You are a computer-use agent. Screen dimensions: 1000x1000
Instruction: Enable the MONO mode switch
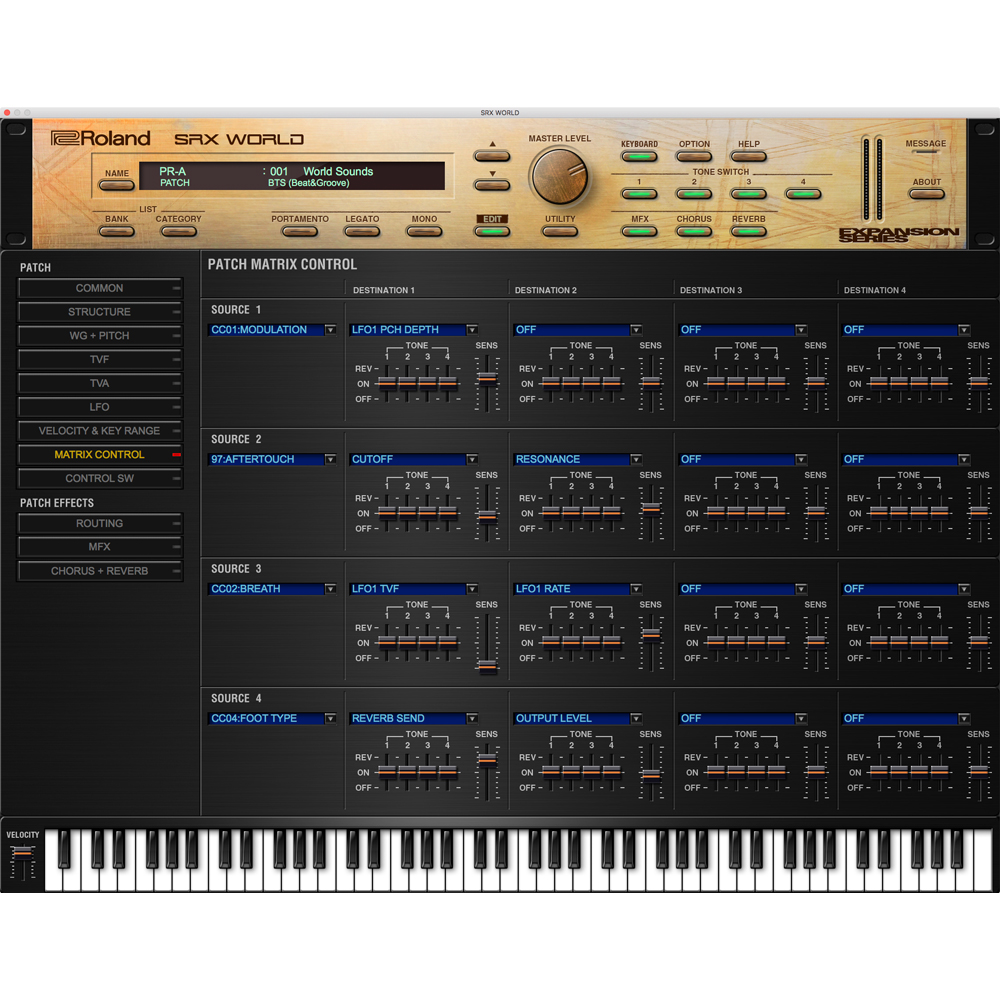[424, 231]
